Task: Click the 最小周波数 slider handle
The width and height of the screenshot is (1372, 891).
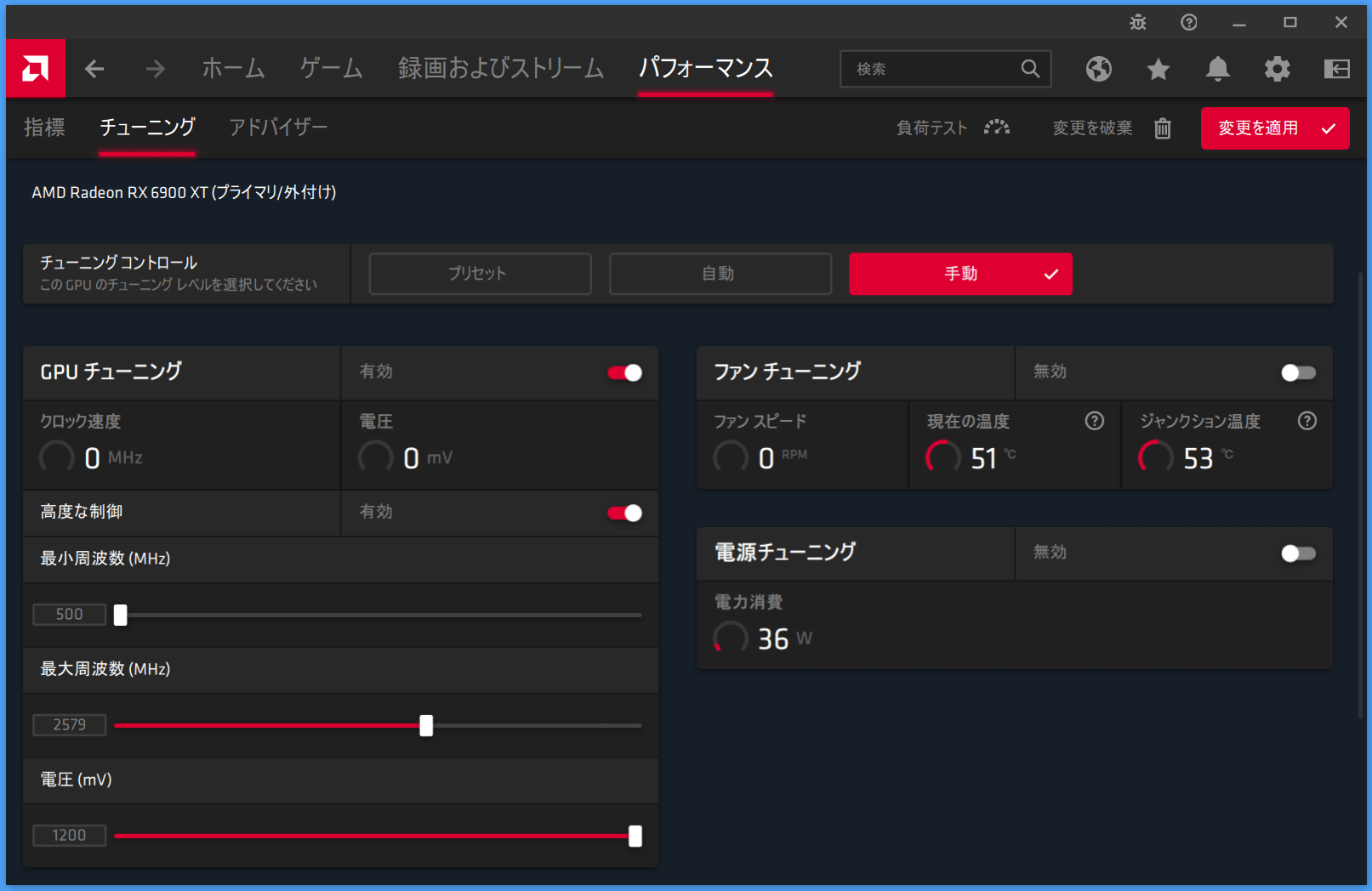Action: (121, 615)
